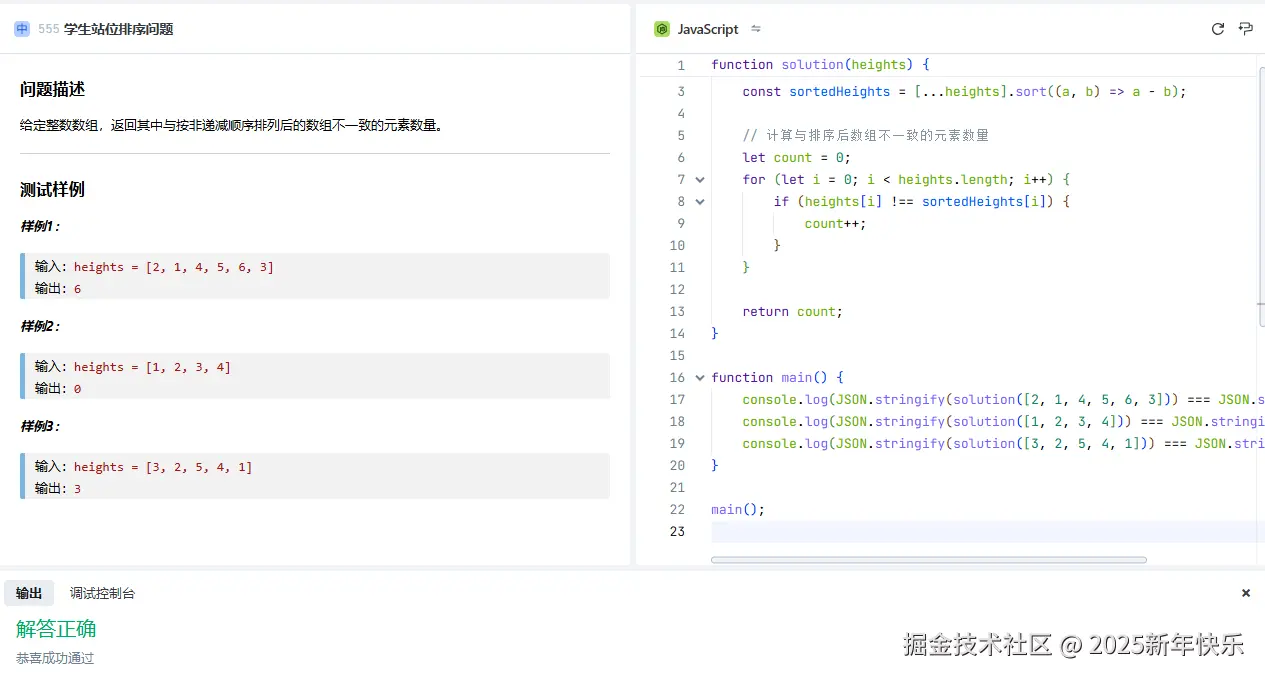This screenshot has height=679, width=1265.
Task: Click the editor's horizontal scrollbar
Action: [928, 560]
